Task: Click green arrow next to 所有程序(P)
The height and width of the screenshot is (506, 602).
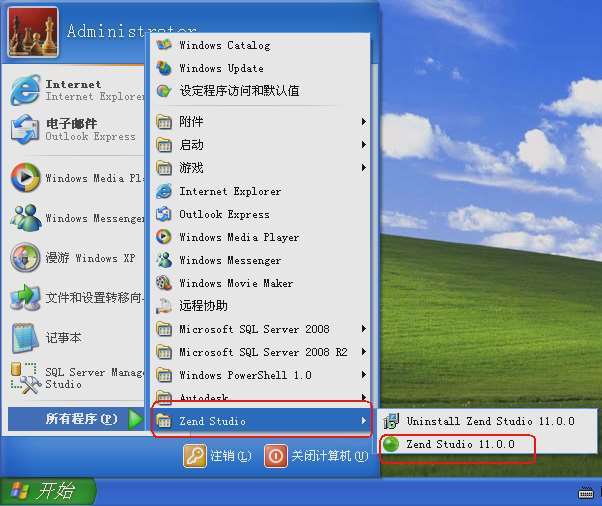Action: [x=135, y=419]
